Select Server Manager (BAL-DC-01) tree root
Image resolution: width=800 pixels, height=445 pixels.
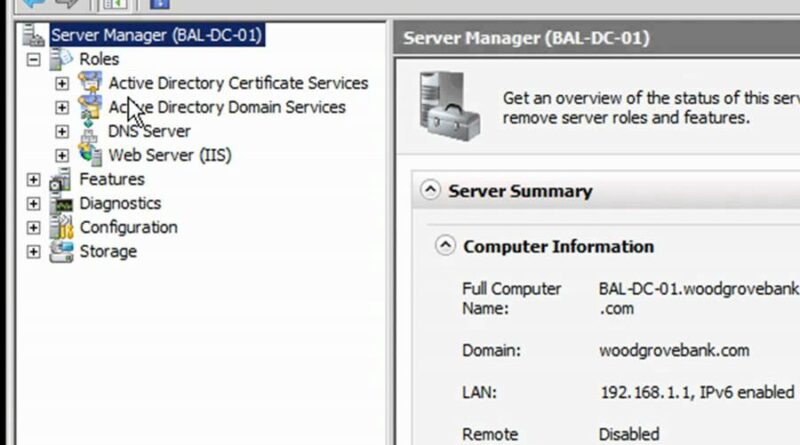click(157, 35)
